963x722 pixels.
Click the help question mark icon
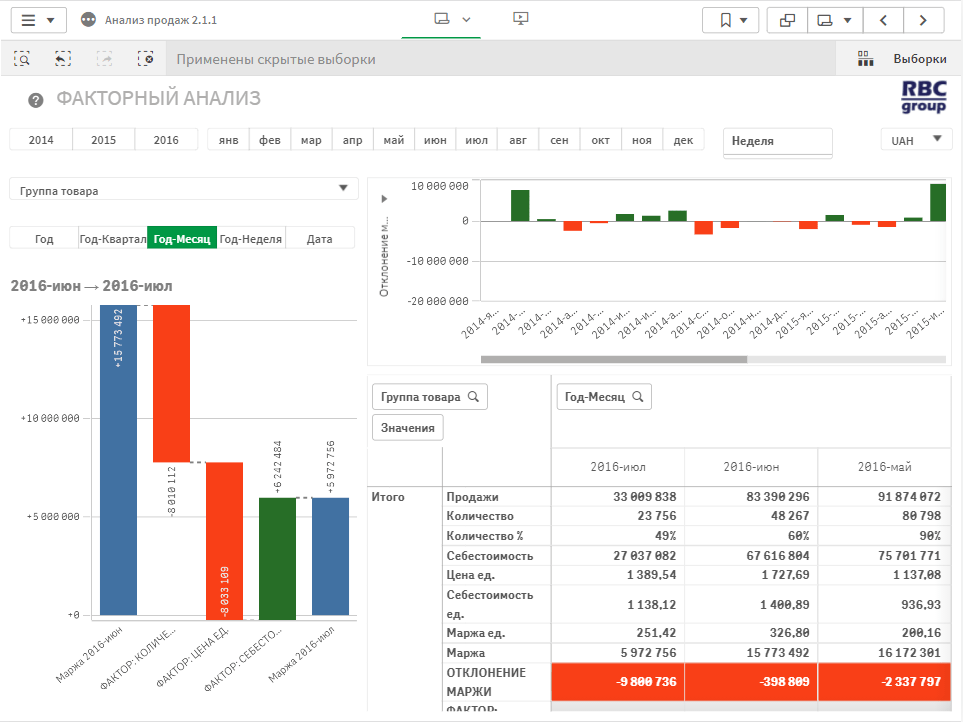pos(36,100)
